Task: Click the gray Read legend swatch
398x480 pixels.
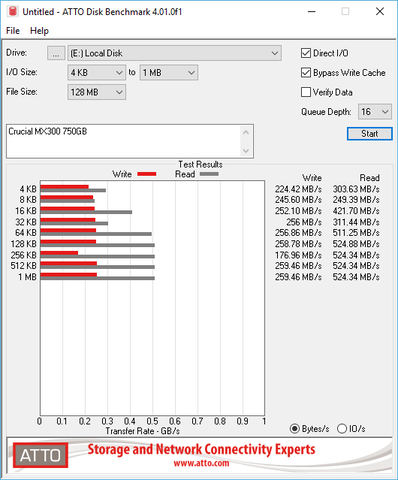Action: pyautogui.click(x=209, y=174)
